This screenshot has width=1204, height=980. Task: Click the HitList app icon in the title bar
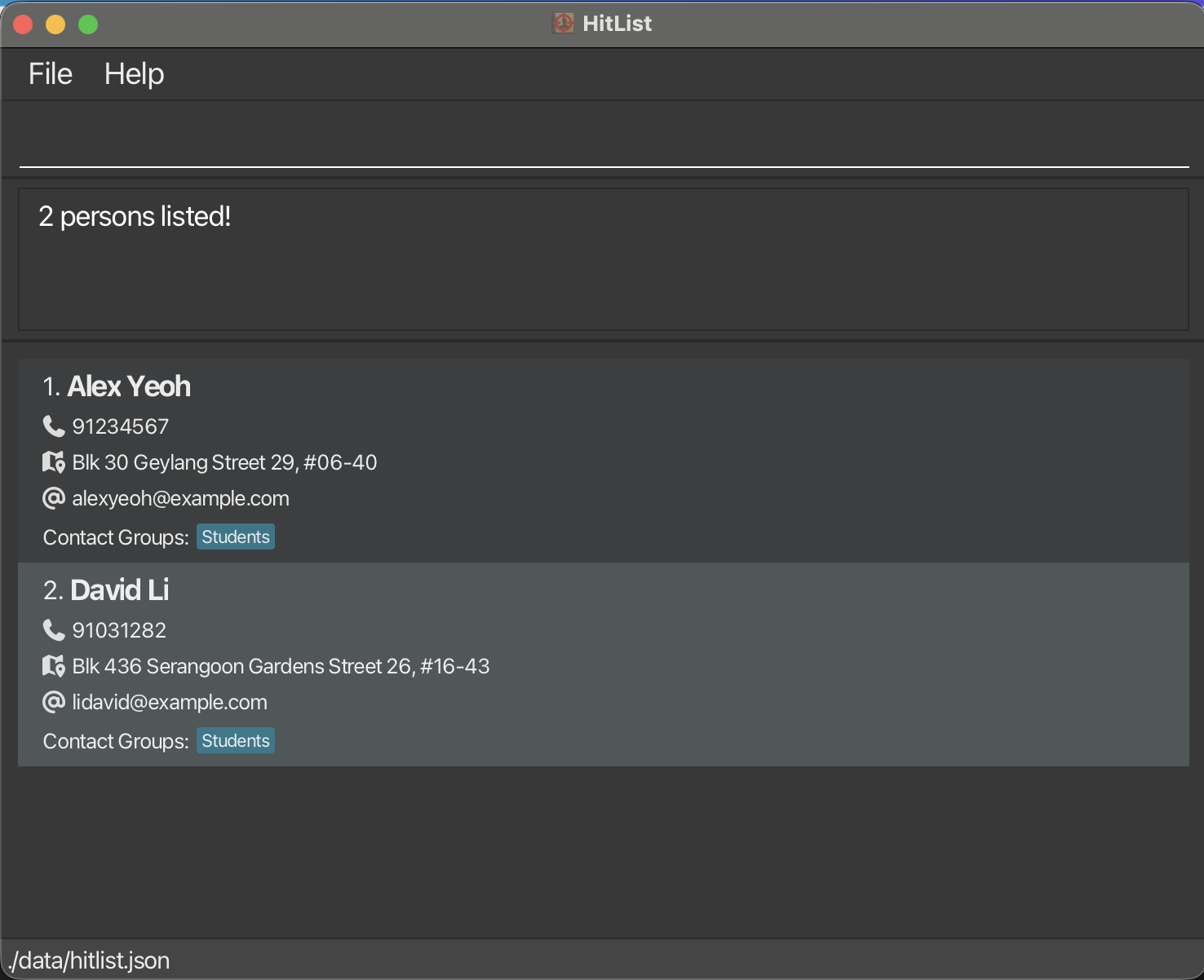[x=563, y=24]
